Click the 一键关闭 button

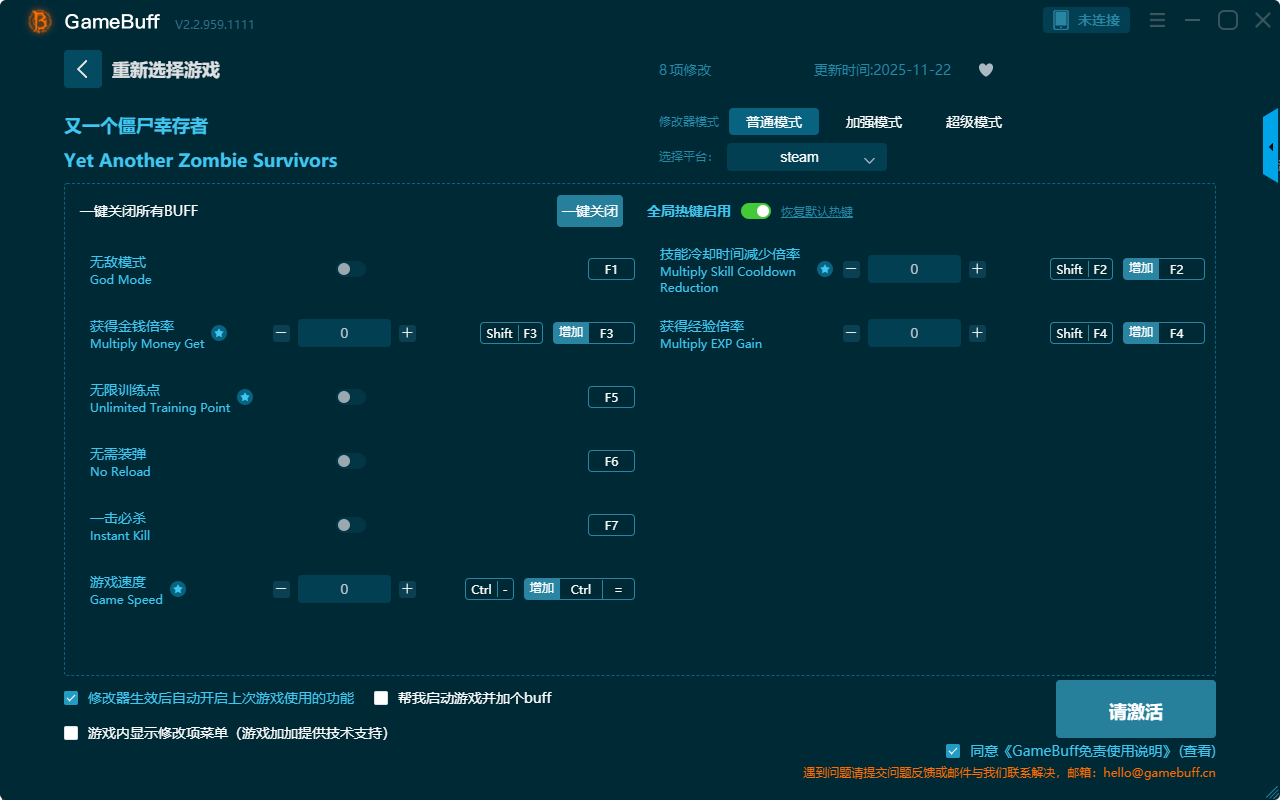(x=589, y=211)
